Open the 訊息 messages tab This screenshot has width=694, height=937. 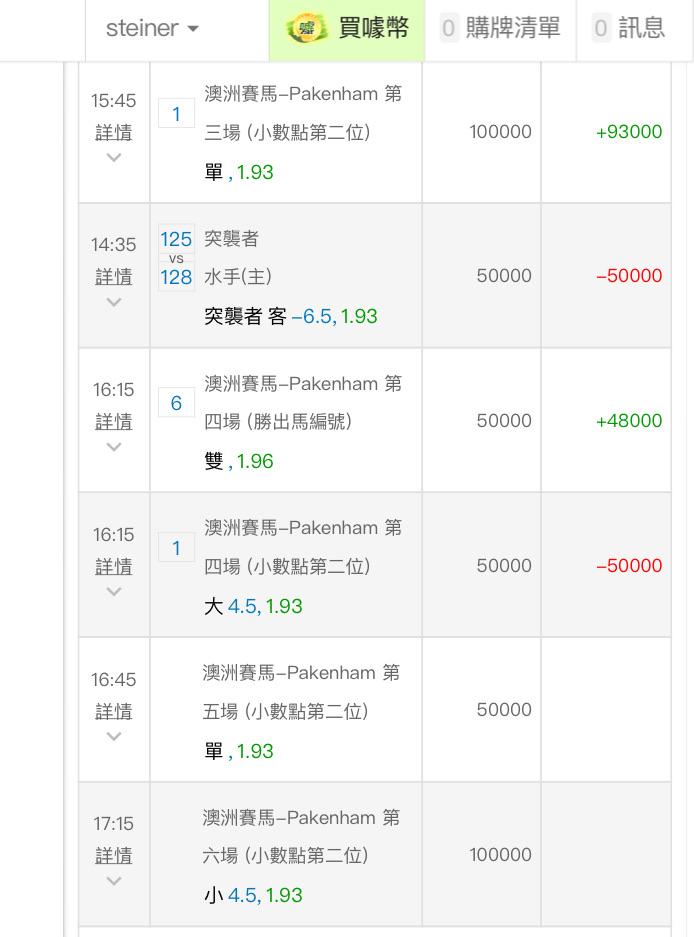629,28
